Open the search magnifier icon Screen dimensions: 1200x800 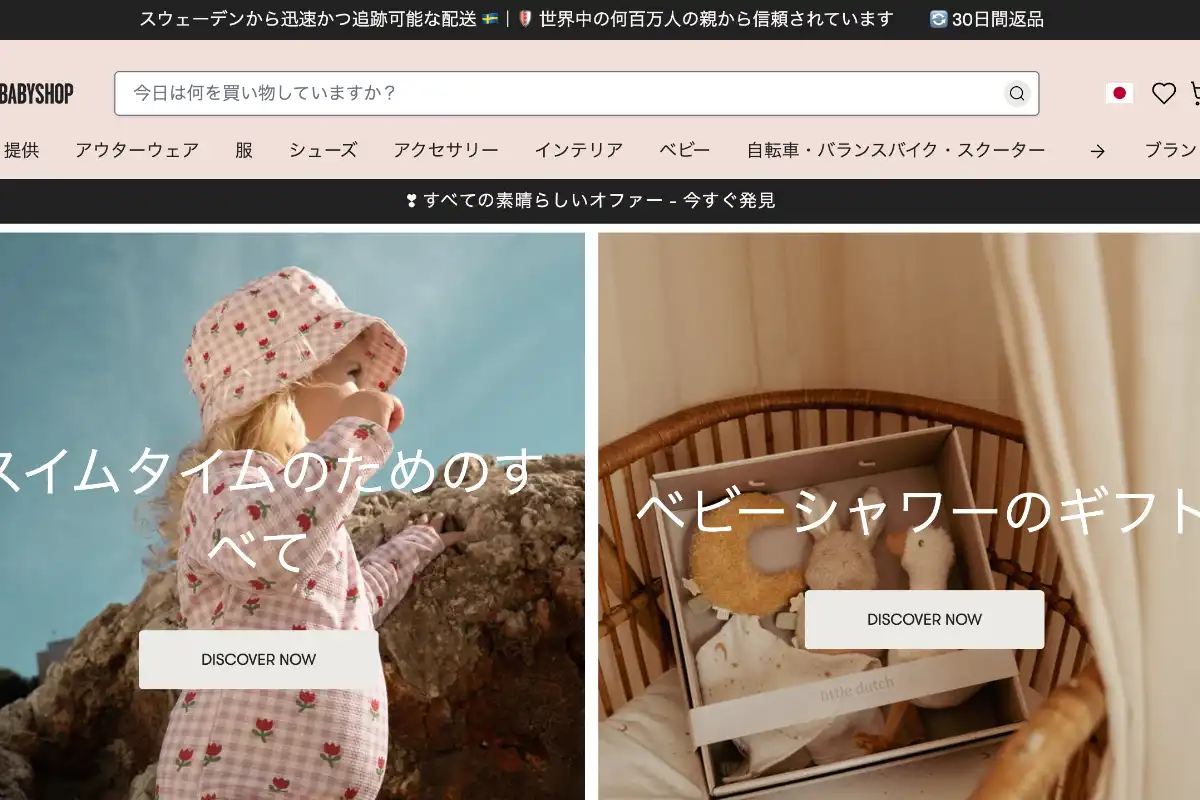[x=1017, y=94]
